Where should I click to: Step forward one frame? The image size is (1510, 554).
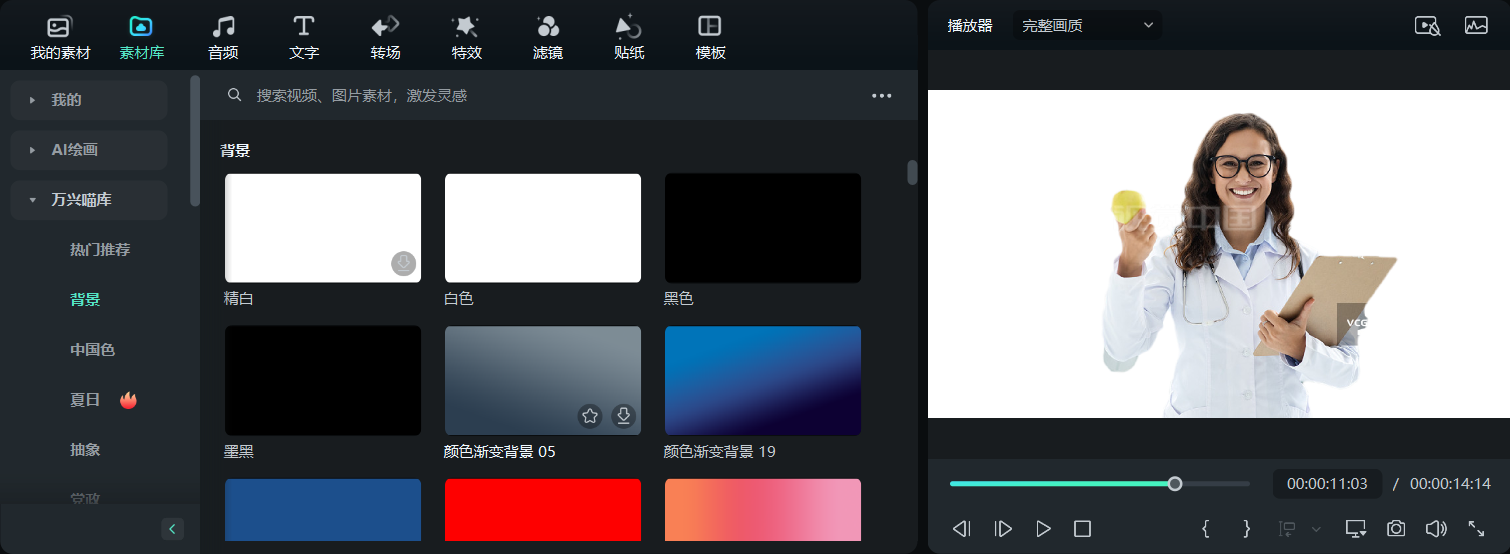[1003, 529]
